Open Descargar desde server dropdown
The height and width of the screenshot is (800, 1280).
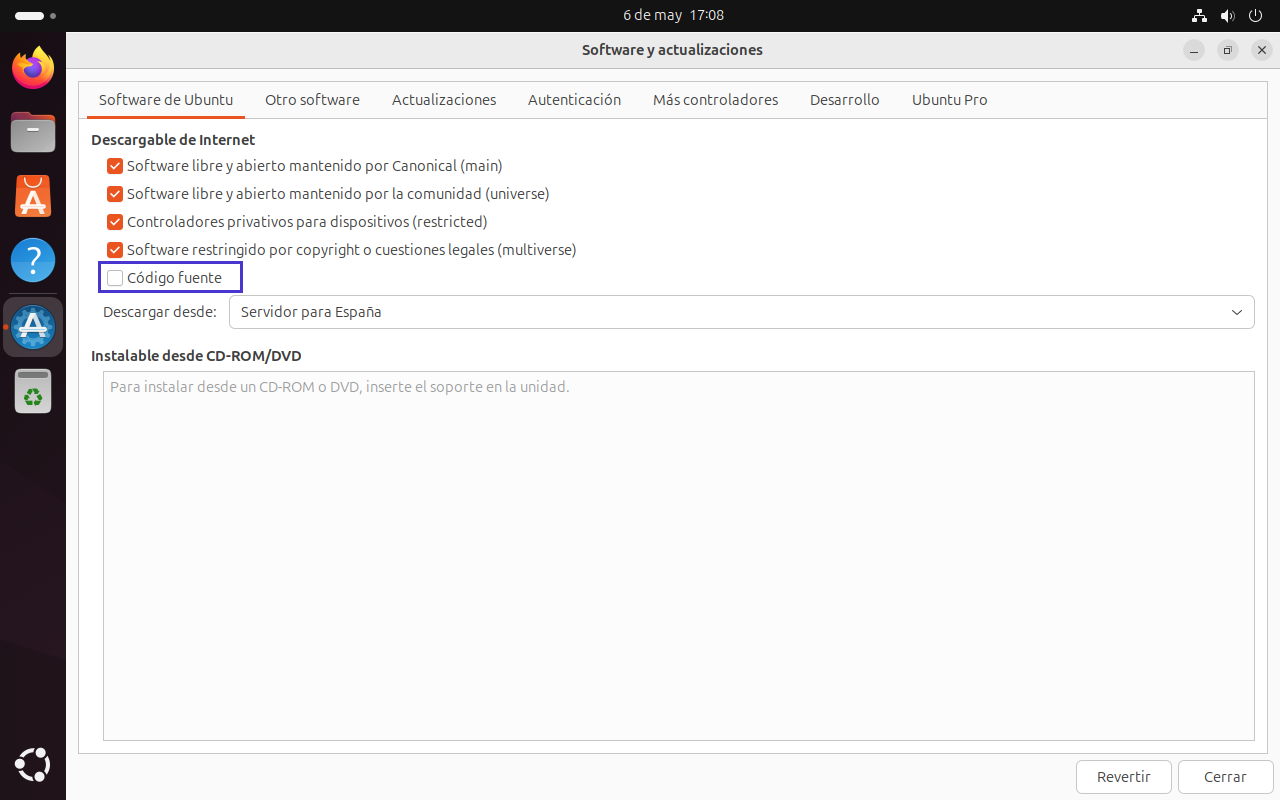click(x=741, y=312)
